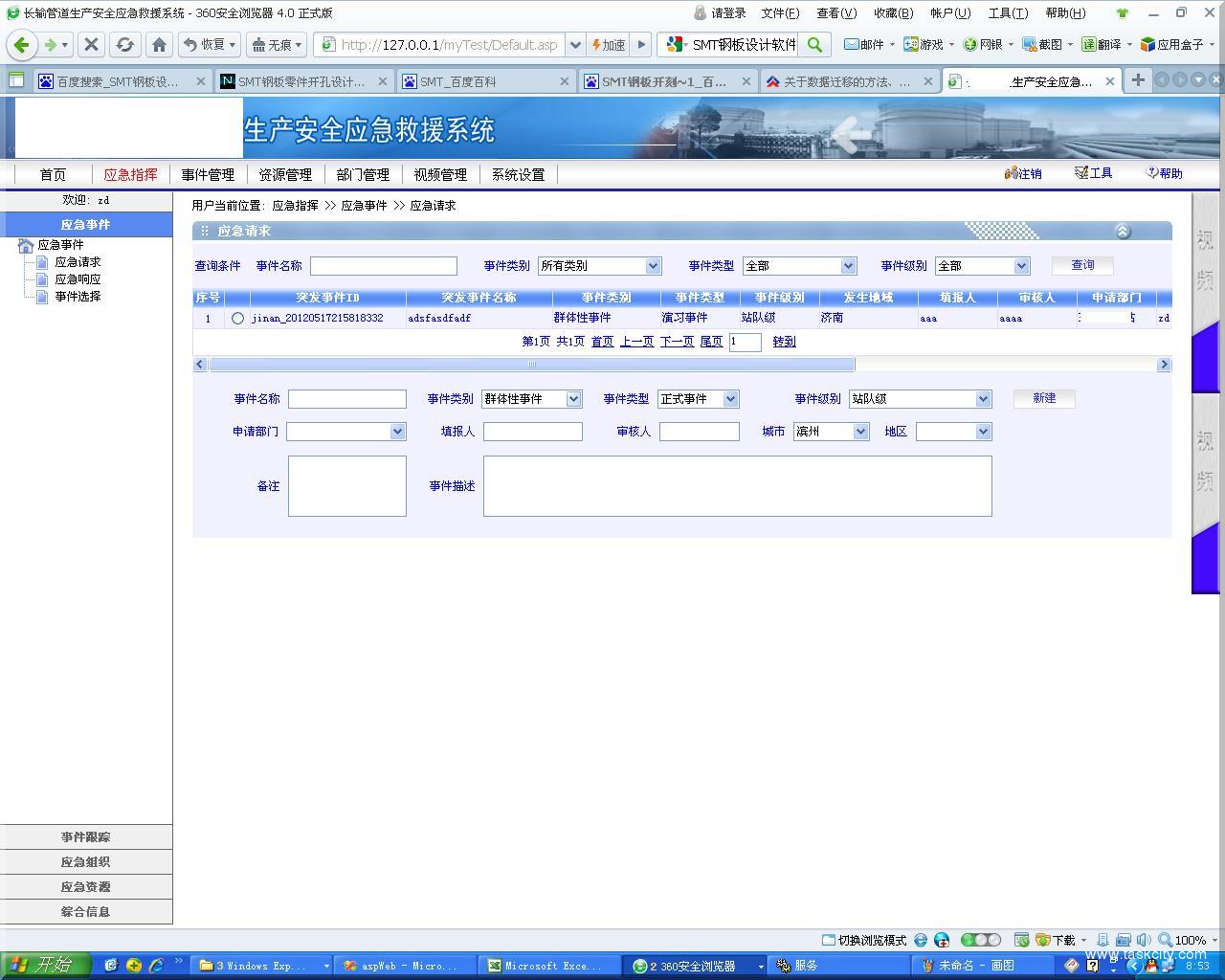Open the 综合信息 sidebar section
The image size is (1225, 980).
(x=86, y=912)
